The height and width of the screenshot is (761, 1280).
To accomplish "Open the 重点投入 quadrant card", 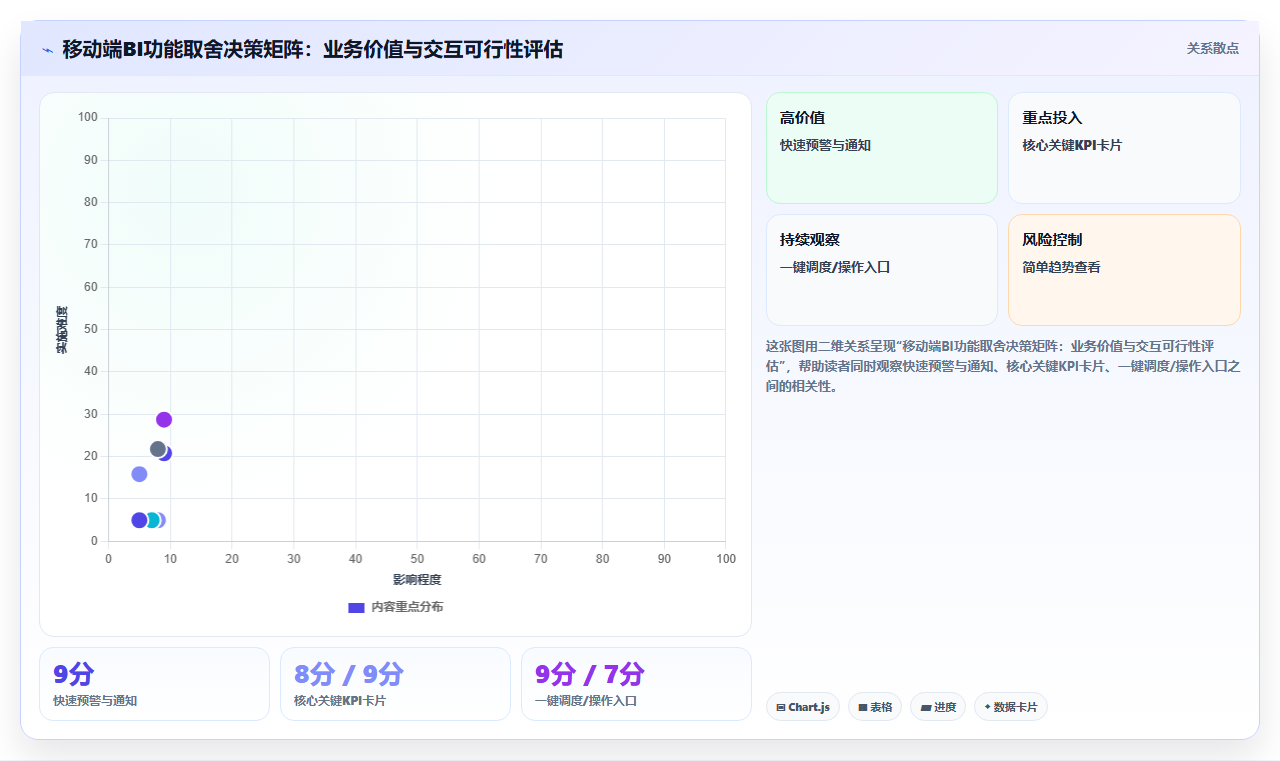I will [1124, 148].
